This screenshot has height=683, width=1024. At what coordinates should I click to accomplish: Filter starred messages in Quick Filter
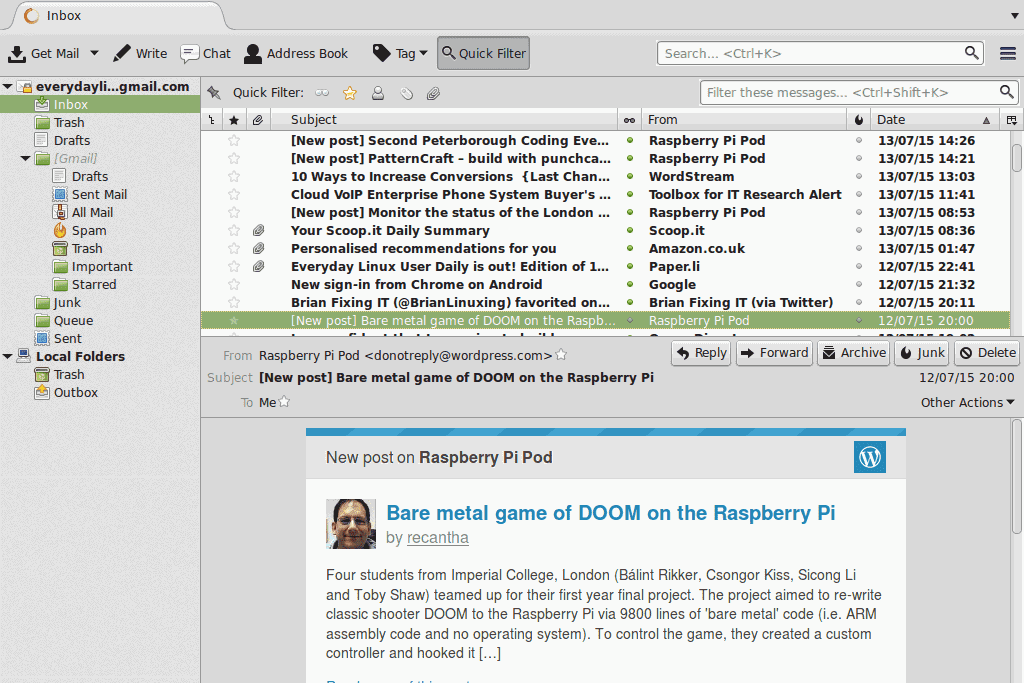pos(350,93)
